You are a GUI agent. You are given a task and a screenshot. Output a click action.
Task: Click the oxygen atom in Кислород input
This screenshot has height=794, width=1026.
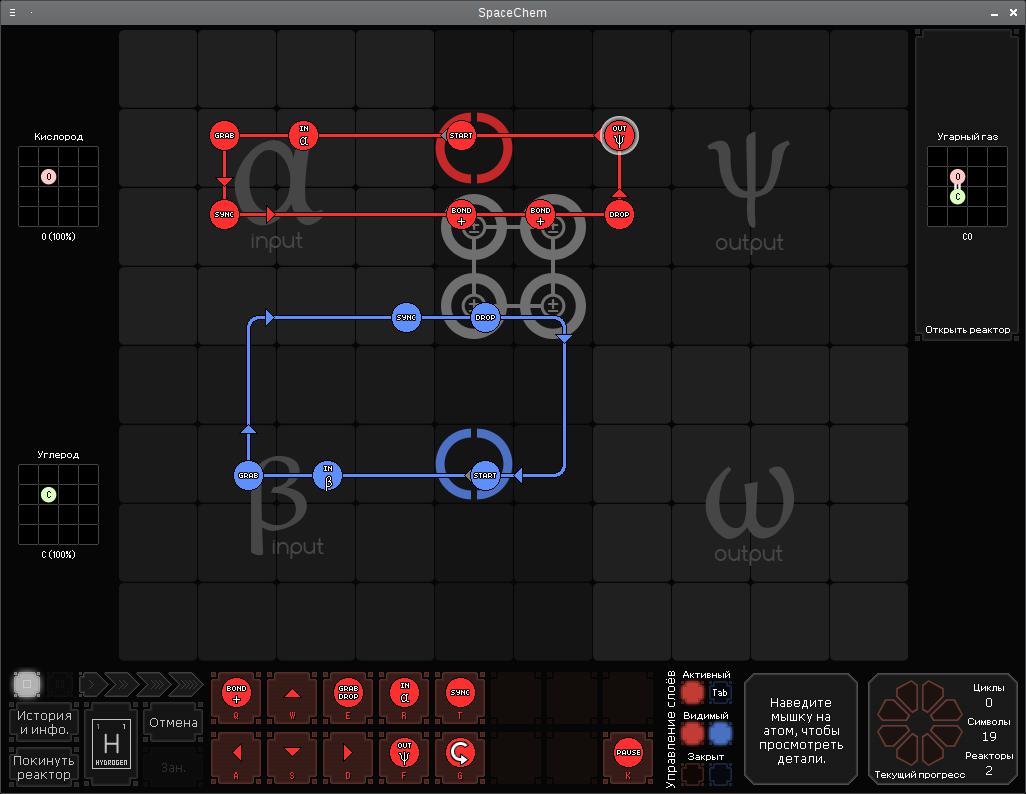click(48, 177)
